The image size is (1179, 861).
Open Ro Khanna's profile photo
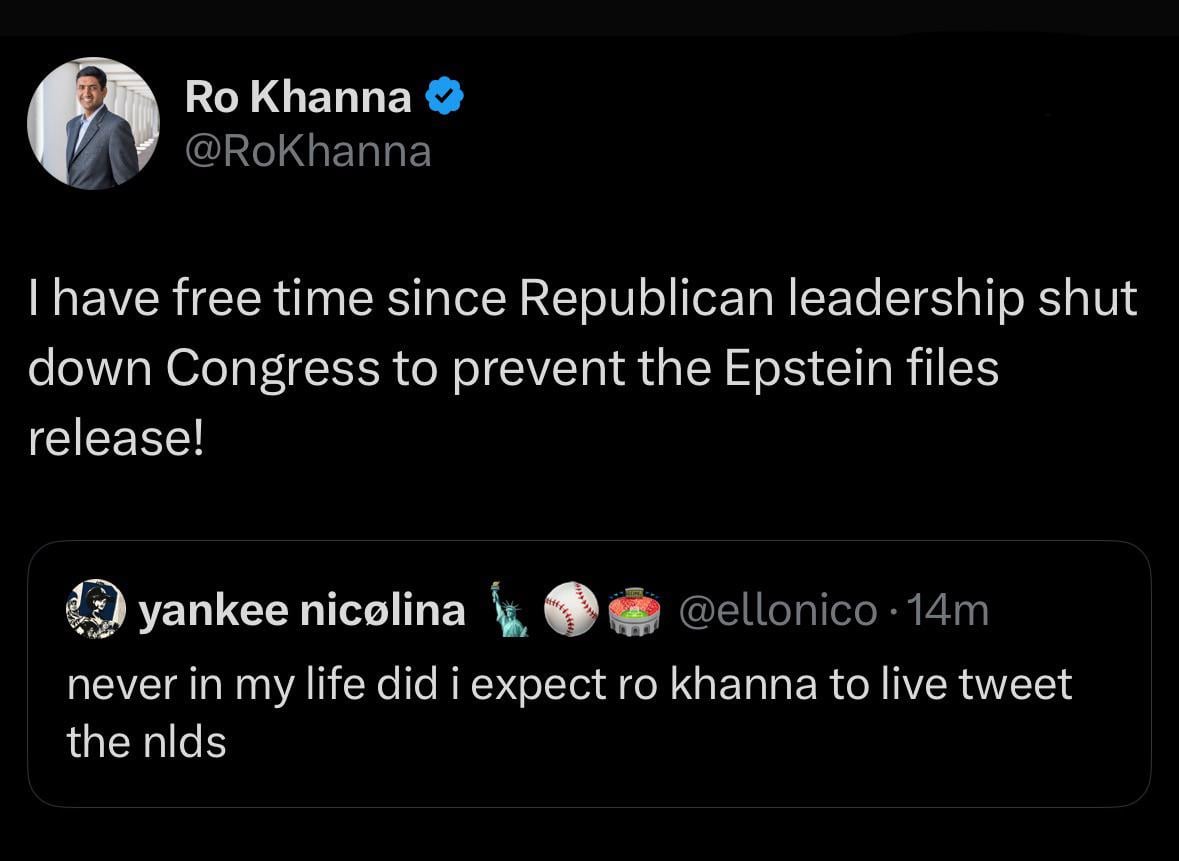pyautogui.click(x=92, y=122)
